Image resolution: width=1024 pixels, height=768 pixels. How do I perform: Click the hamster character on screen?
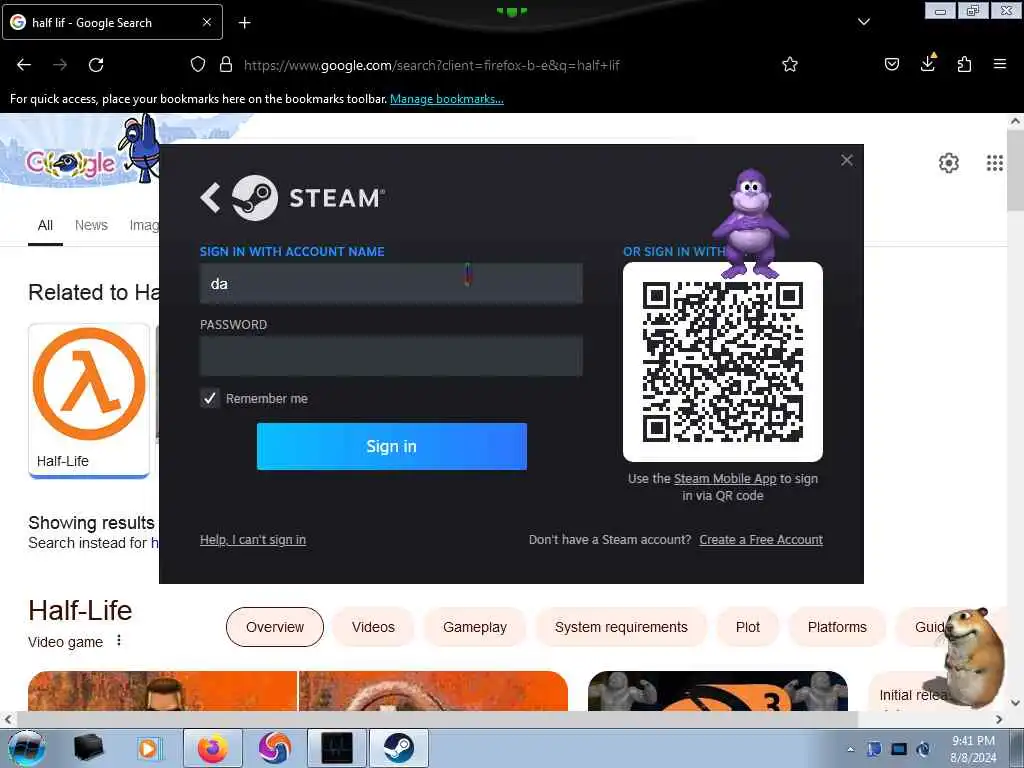coord(972,658)
